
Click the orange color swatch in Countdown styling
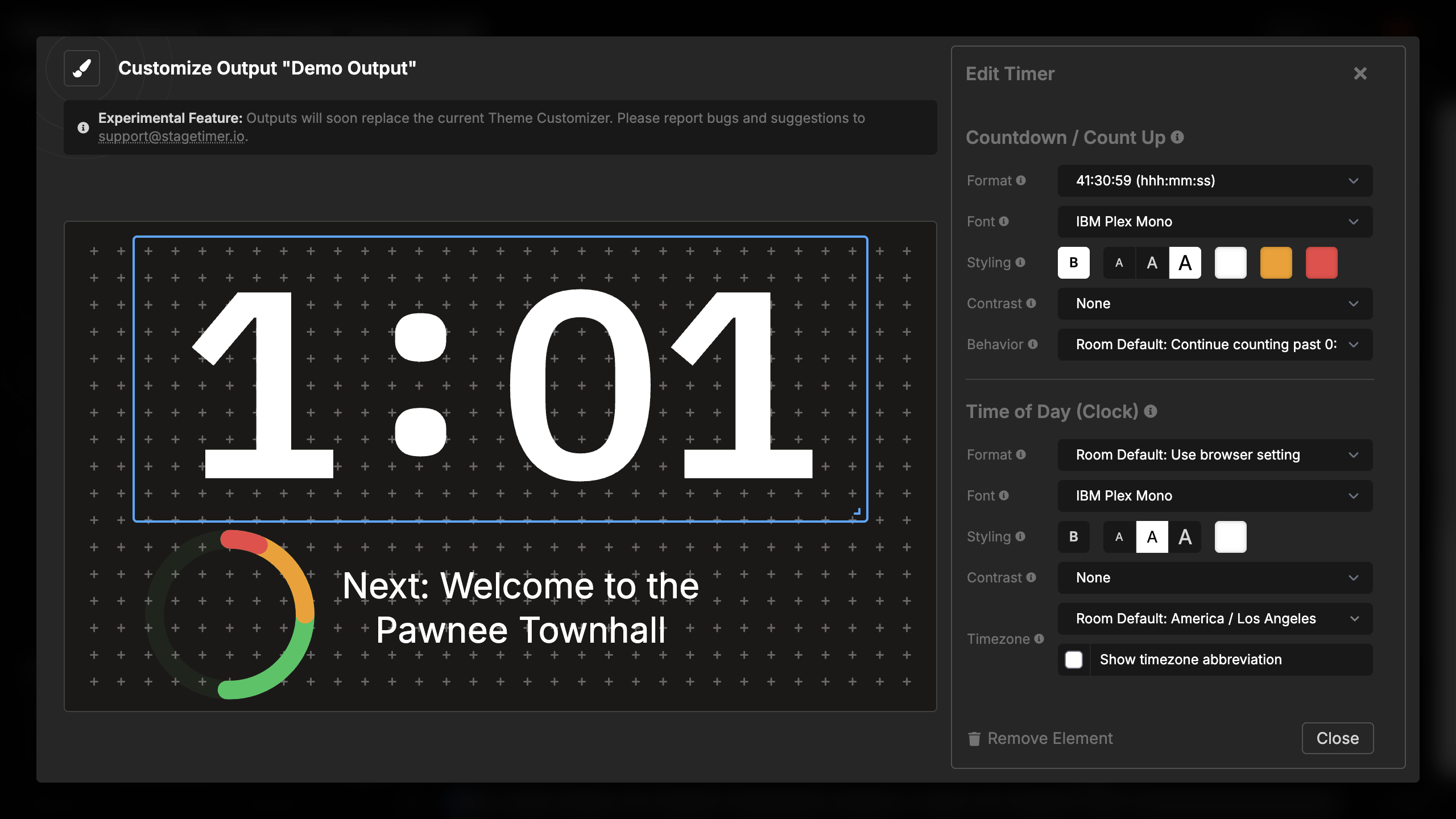[x=1276, y=263]
